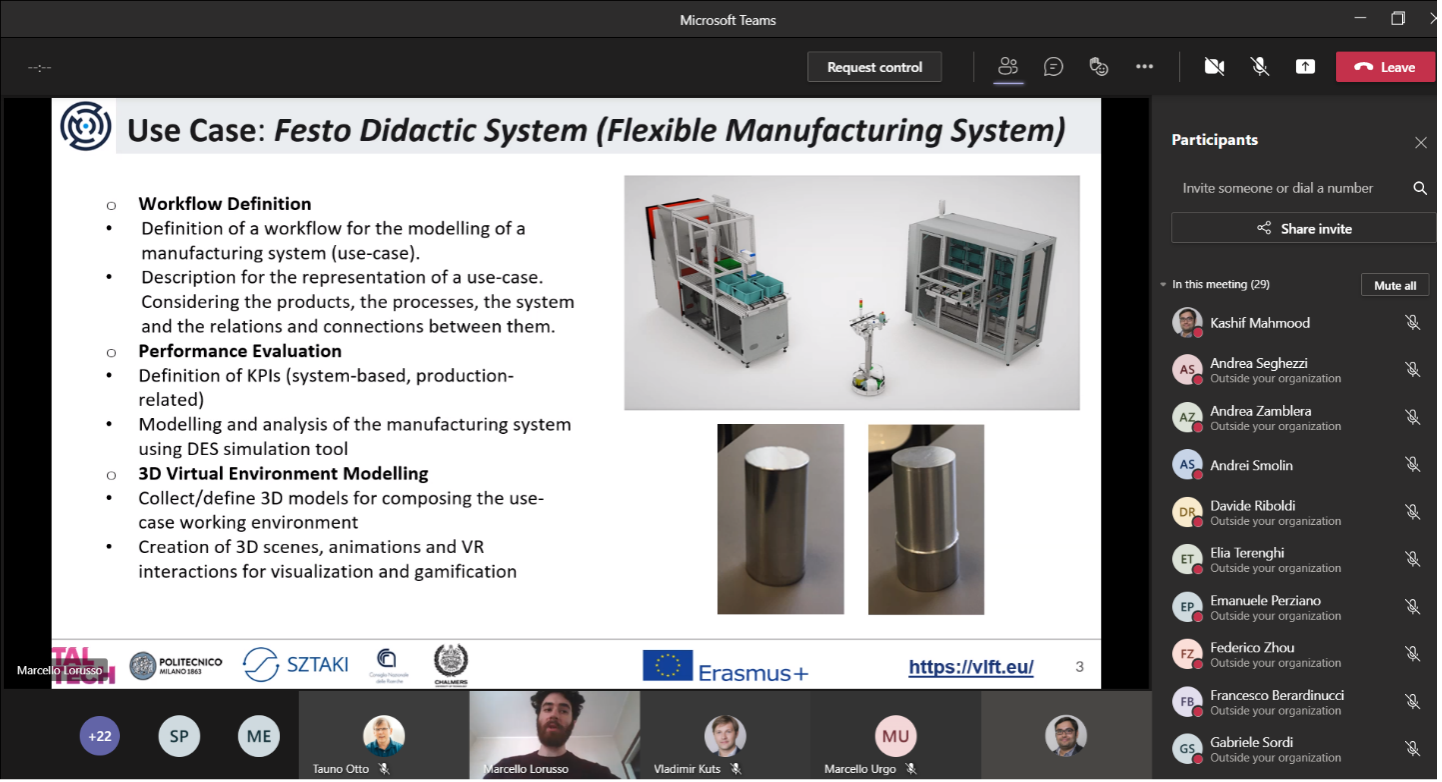Open the reactions raise hand icon
Viewport: 1442px width, 782px height.
tap(1098, 67)
